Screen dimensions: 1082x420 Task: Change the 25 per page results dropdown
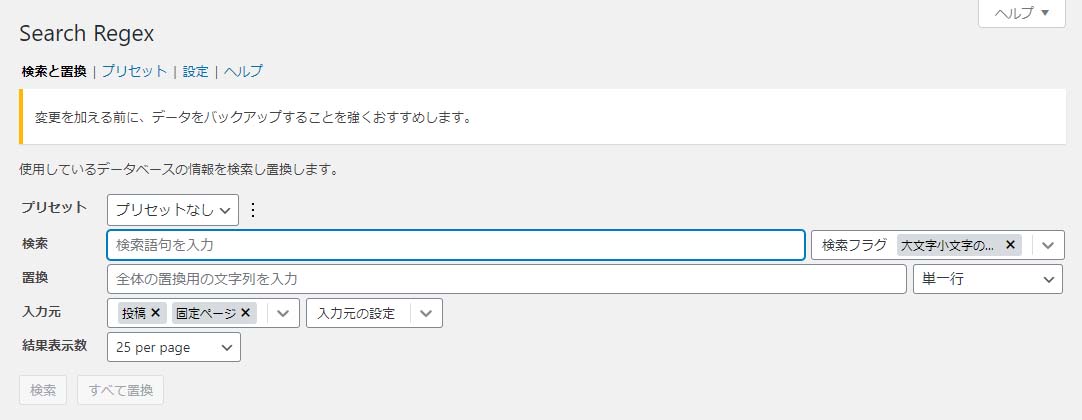(174, 347)
